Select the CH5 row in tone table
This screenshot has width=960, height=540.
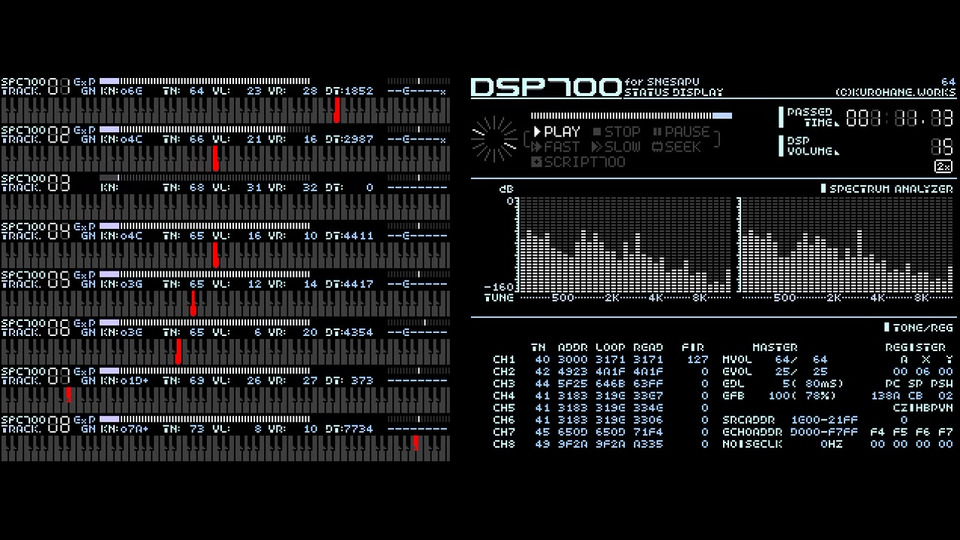pos(601,408)
